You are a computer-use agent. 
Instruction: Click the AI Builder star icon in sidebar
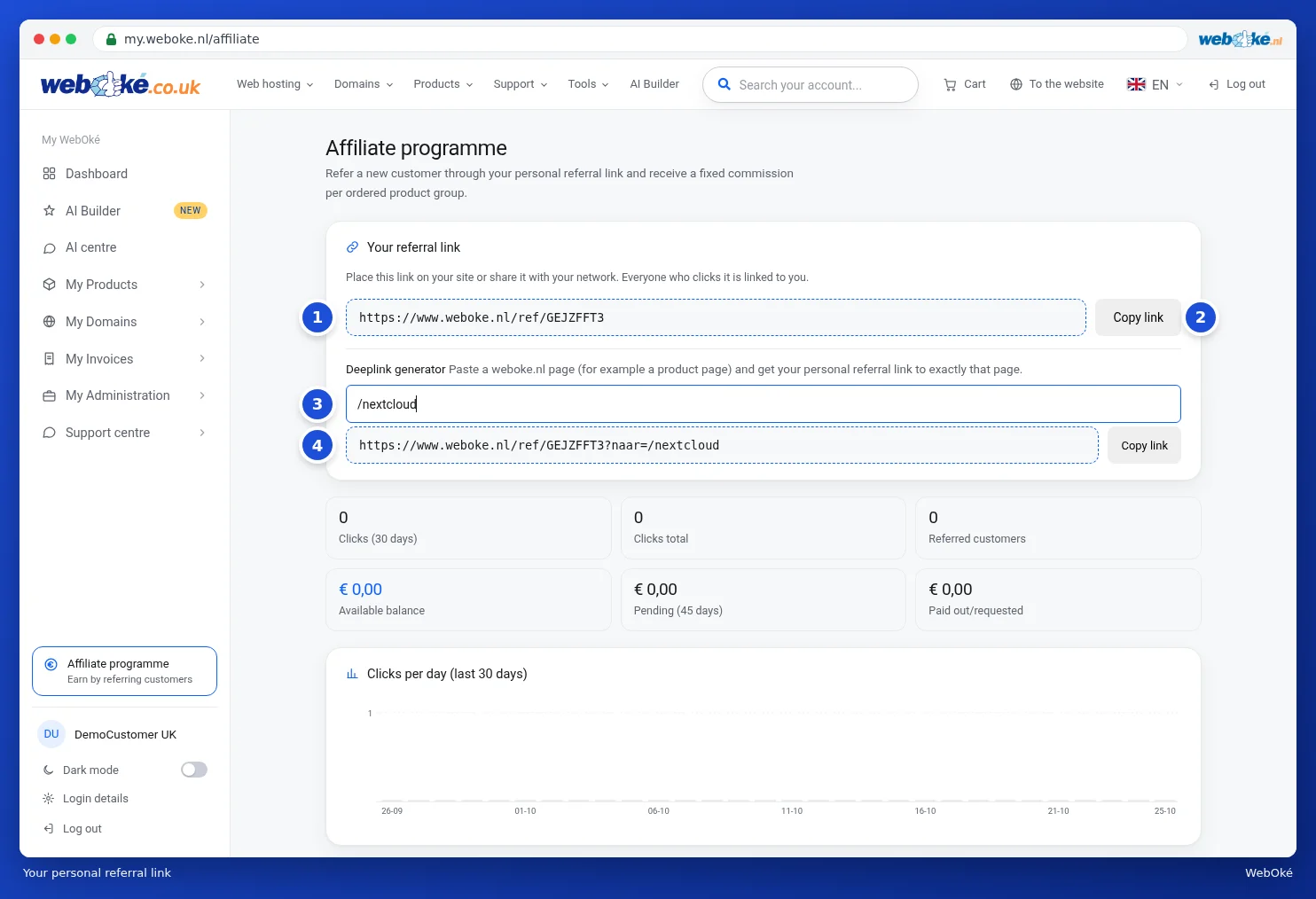pyautogui.click(x=50, y=211)
